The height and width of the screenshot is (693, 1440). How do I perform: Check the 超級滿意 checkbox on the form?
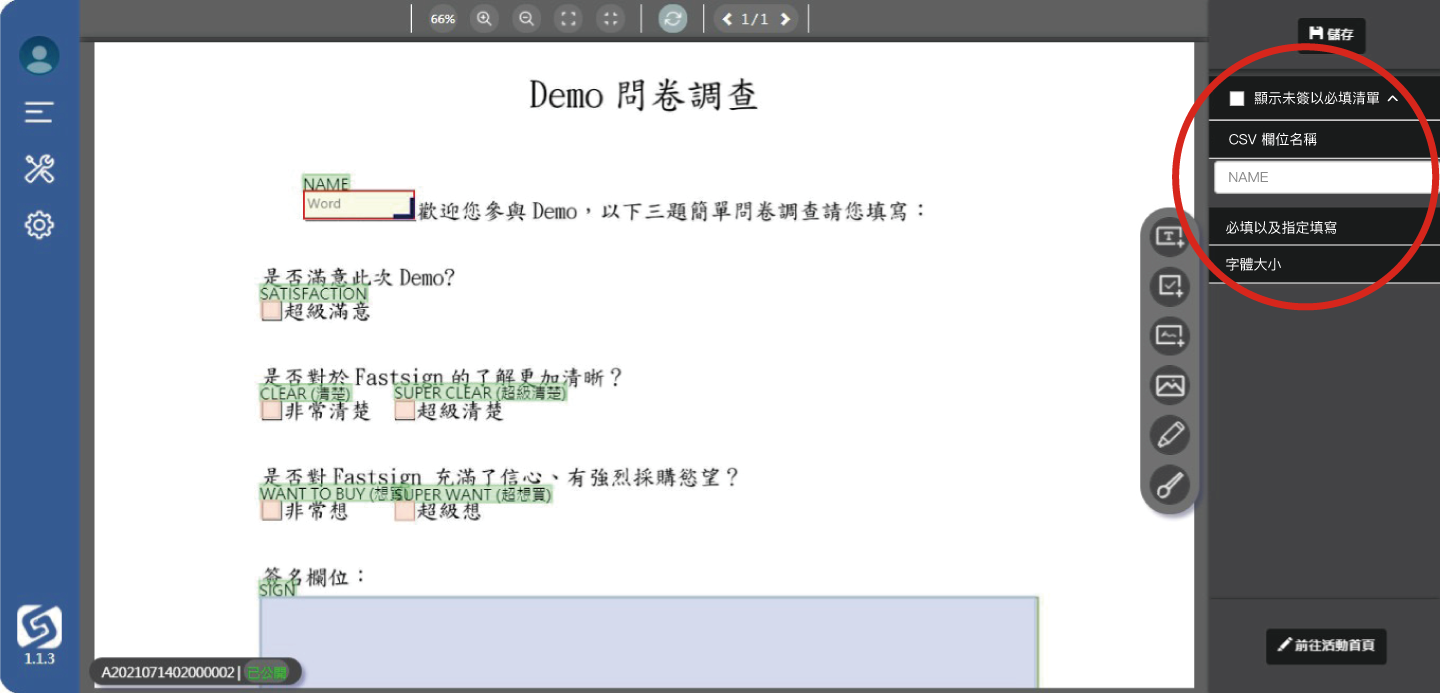tap(271, 311)
